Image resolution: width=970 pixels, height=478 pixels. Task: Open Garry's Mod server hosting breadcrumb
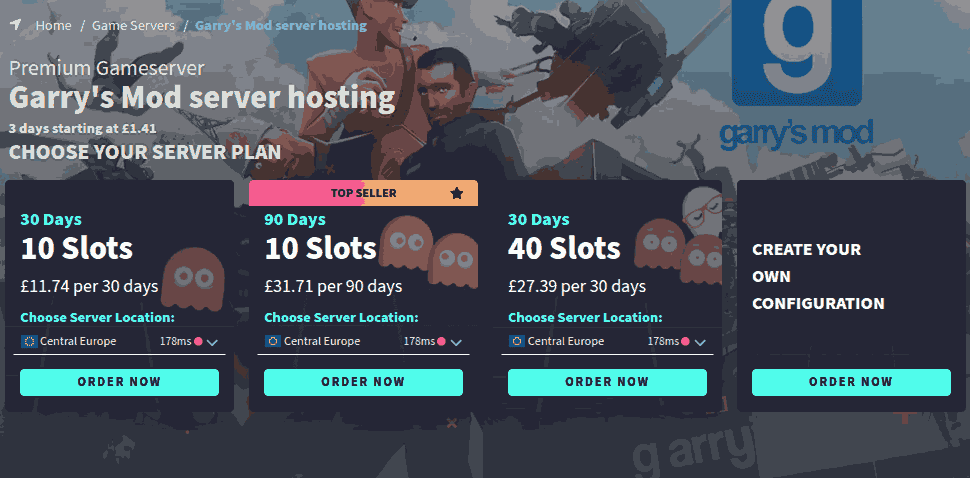(281, 26)
